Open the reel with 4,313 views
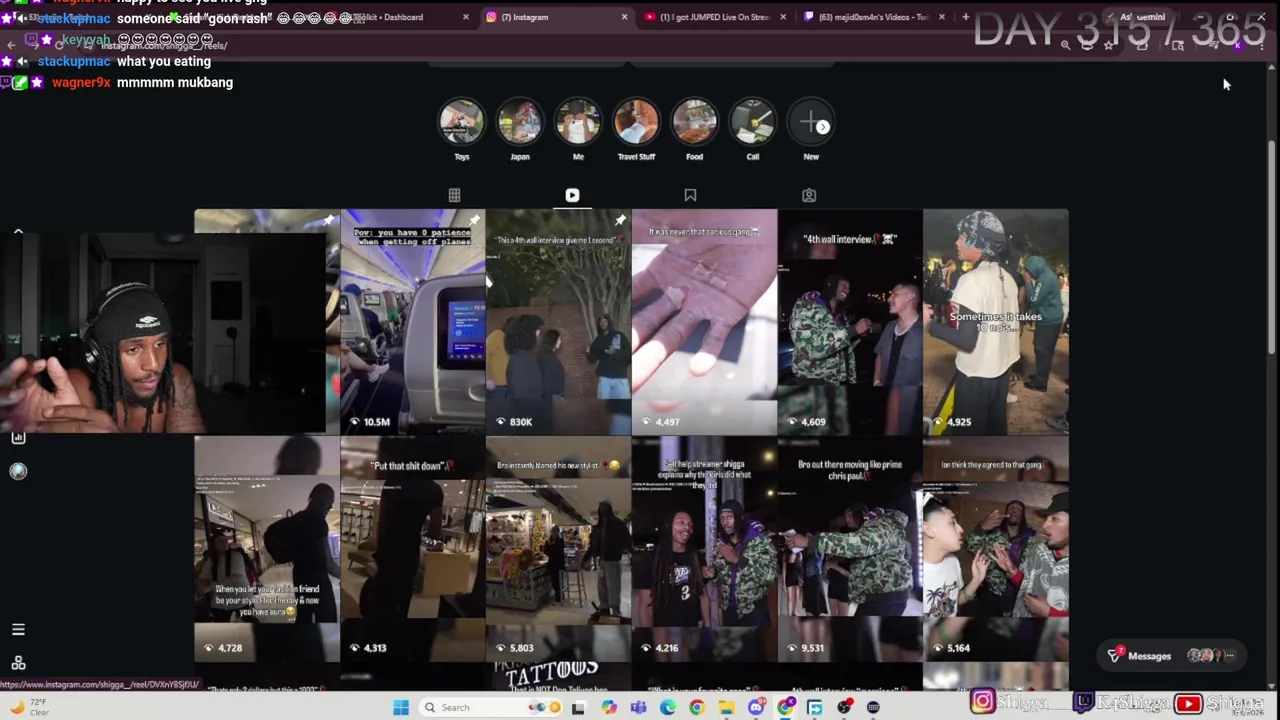Image resolution: width=1280 pixels, height=720 pixels. [x=413, y=548]
